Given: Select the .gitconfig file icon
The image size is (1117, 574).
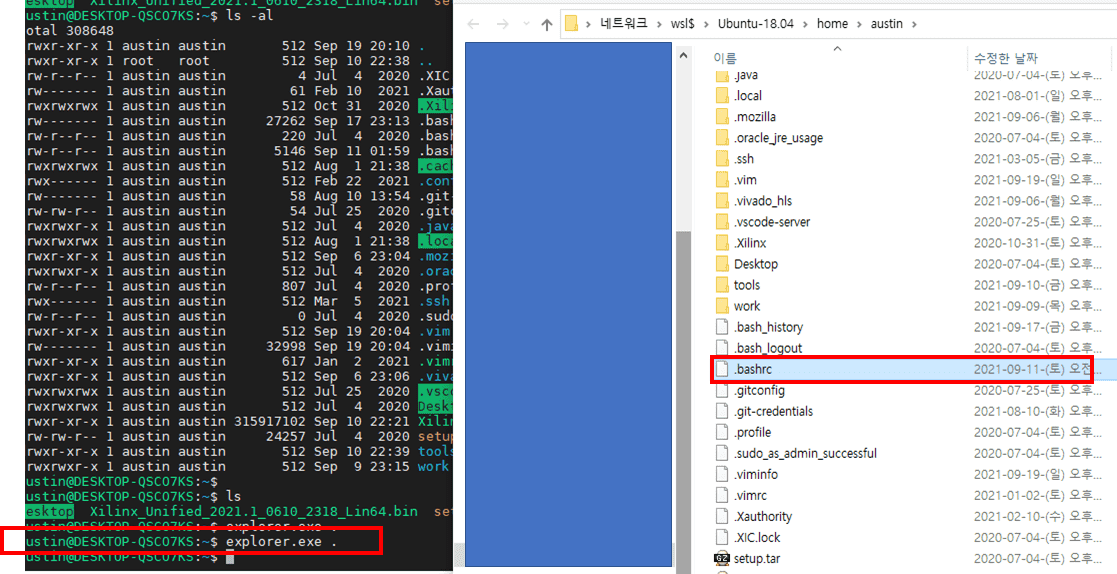Looking at the screenshot, I should point(722,390).
